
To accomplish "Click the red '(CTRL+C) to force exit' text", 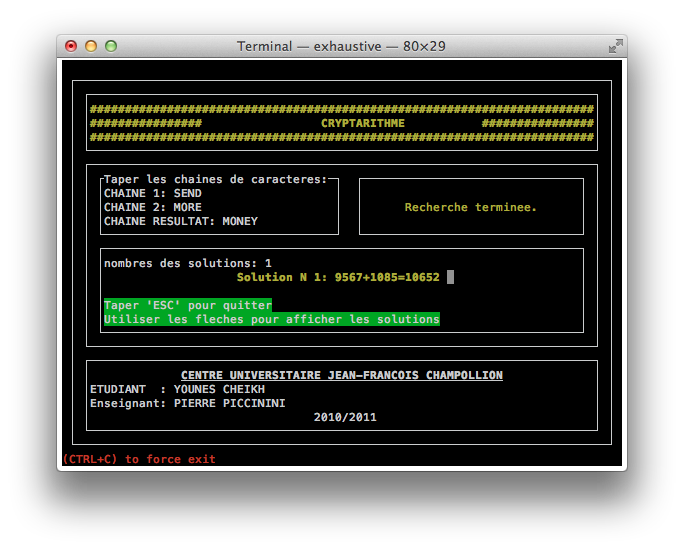I will (139, 459).
